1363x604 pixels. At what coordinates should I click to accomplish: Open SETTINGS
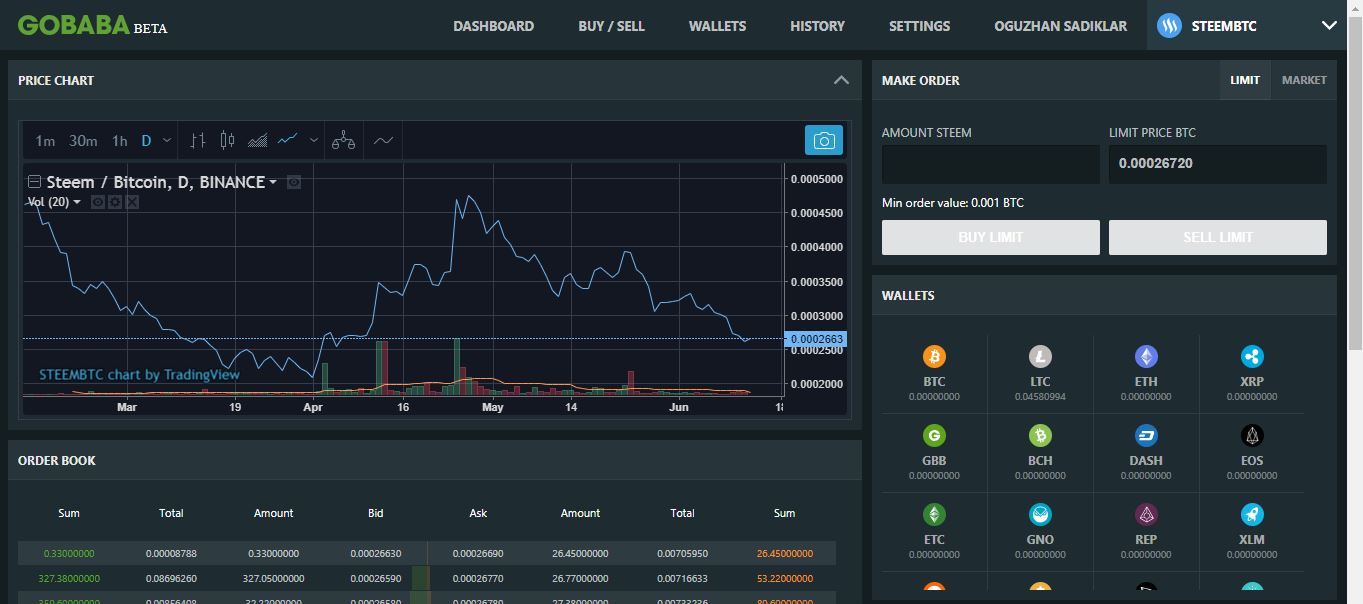coord(919,26)
